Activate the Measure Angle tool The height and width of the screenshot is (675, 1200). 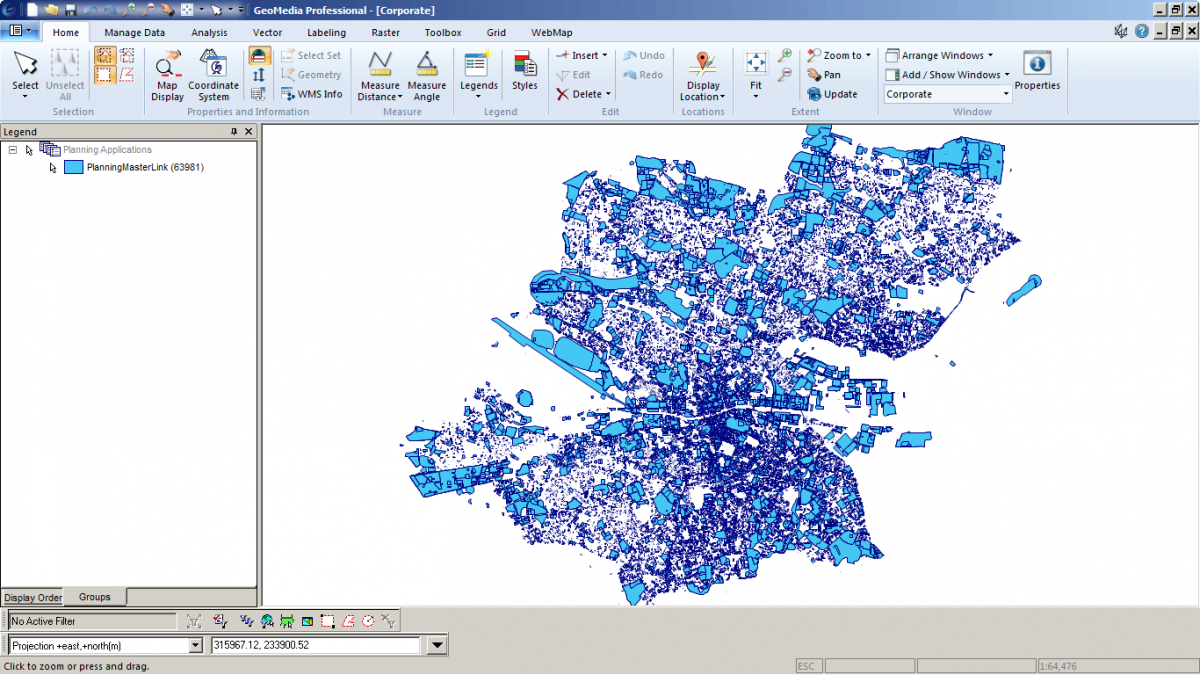coord(427,75)
